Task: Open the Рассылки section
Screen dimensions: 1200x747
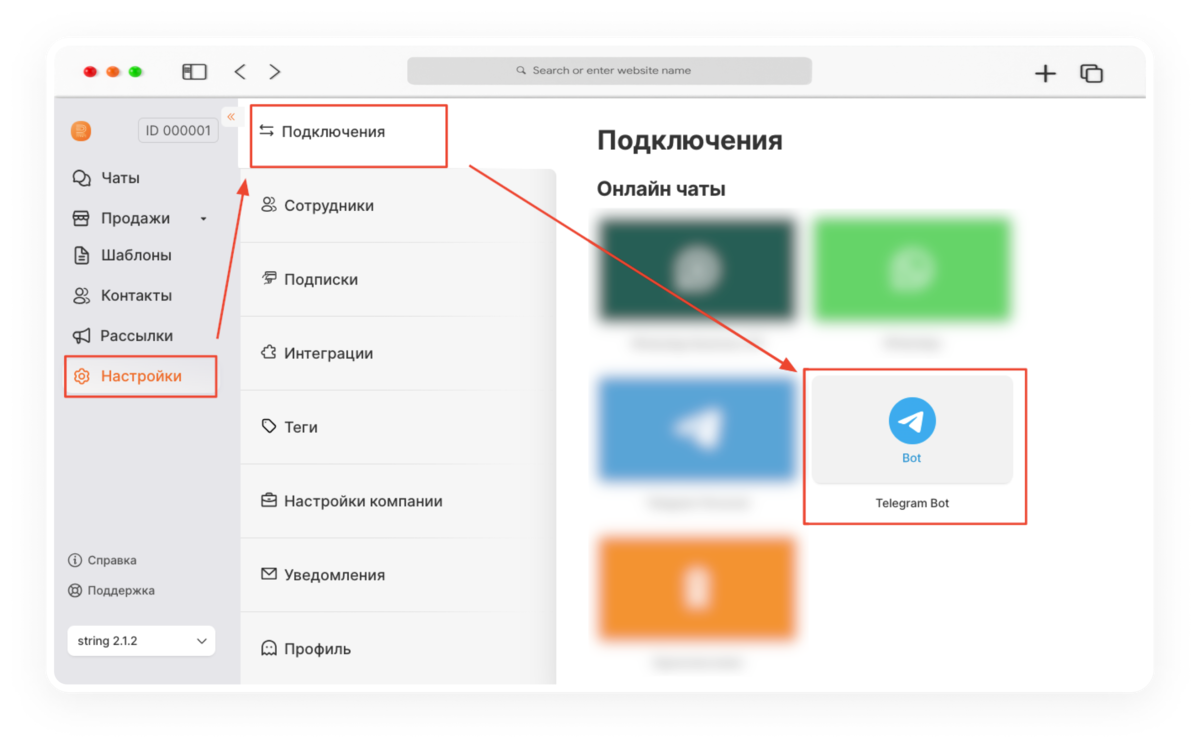Action: click(x=136, y=336)
